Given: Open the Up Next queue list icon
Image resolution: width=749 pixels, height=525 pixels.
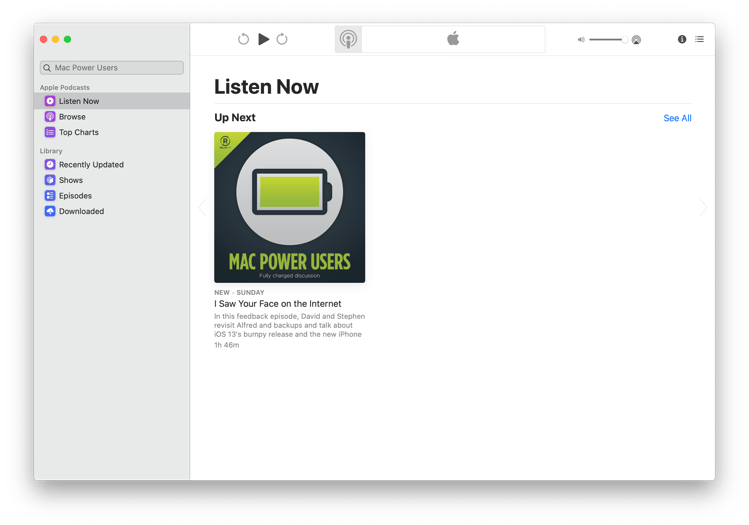Looking at the screenshot, I should [x=699, y=39].
